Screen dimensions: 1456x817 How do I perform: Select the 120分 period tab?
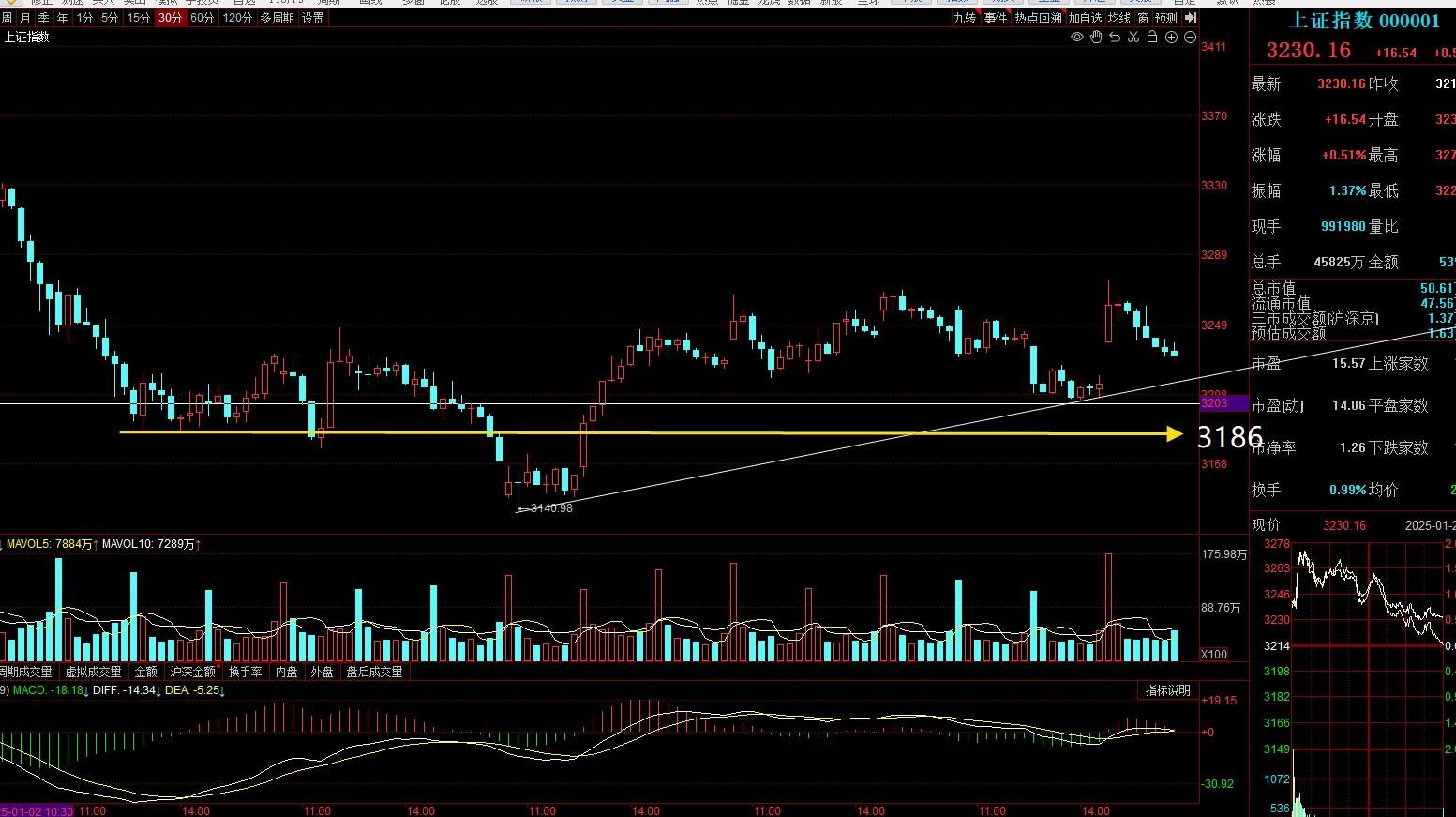(x=237, y=18)
